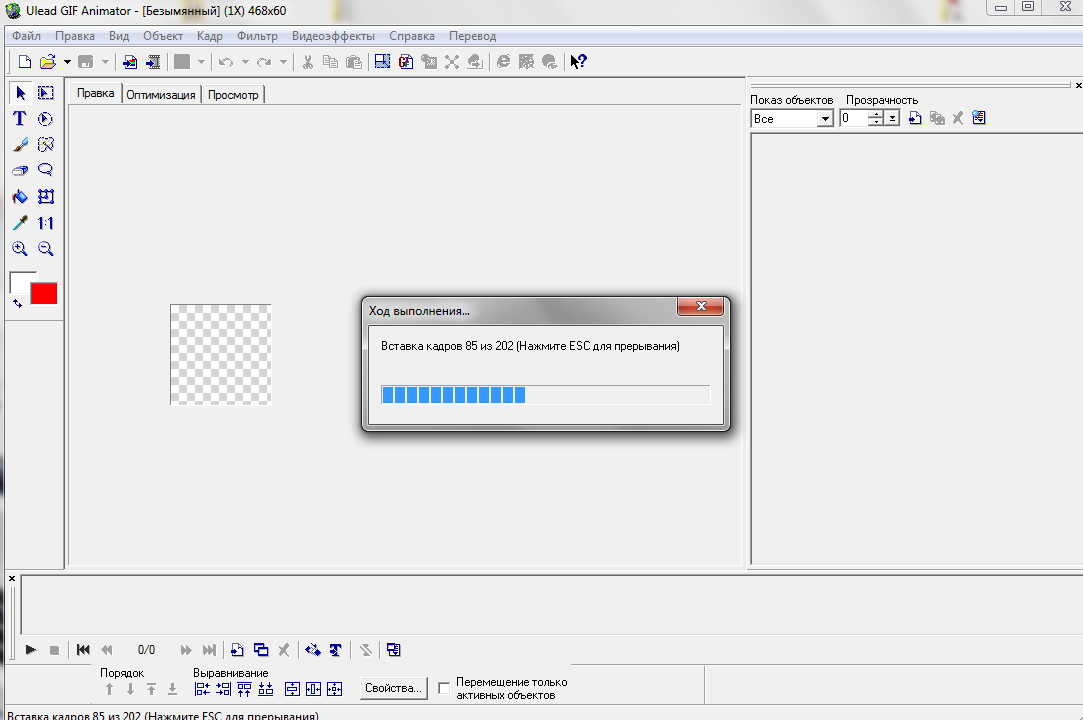
Task: Click the context help pointer icon
Action: pos(578,62)
